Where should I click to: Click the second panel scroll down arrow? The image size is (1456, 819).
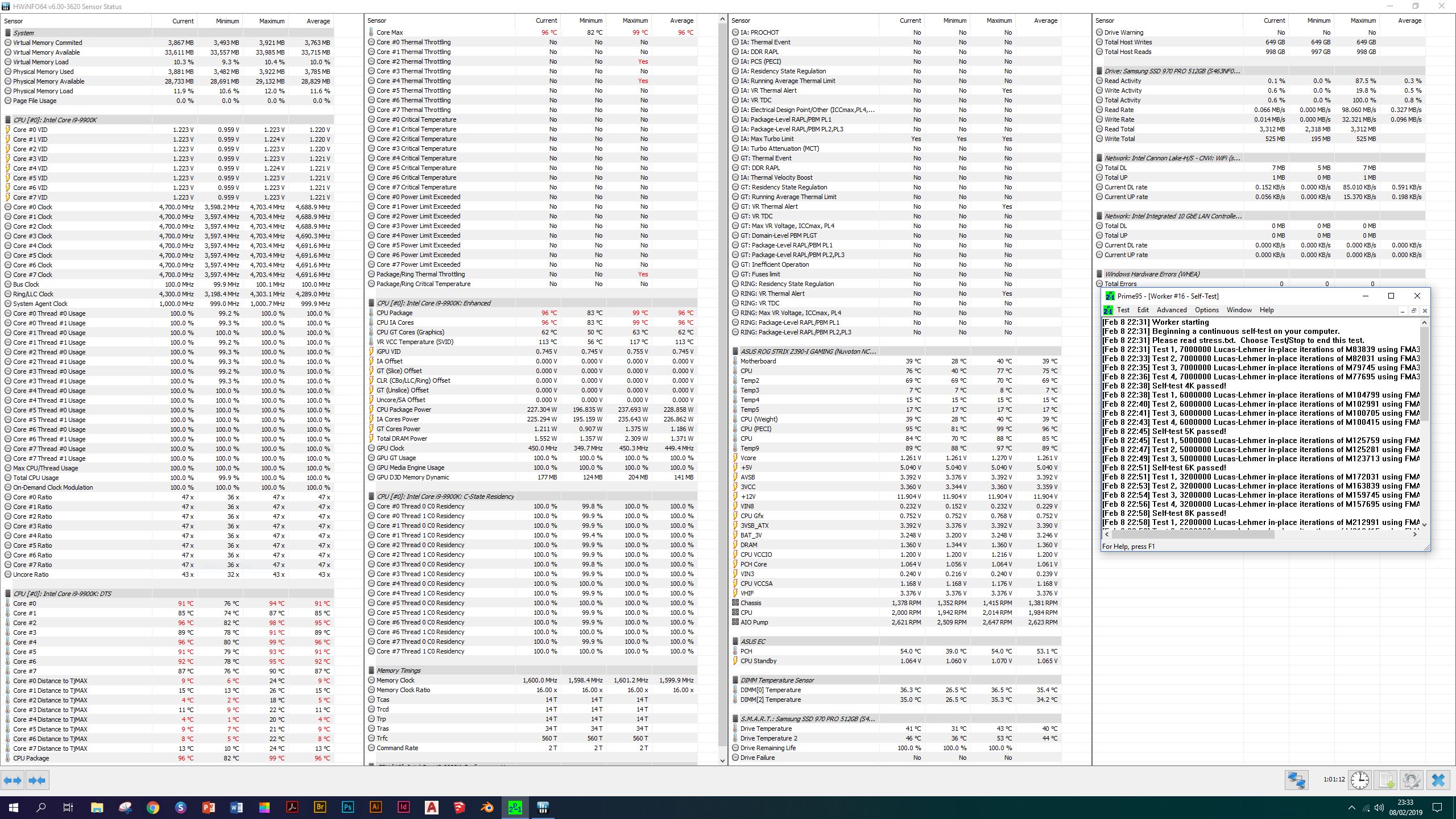(722, 760)
